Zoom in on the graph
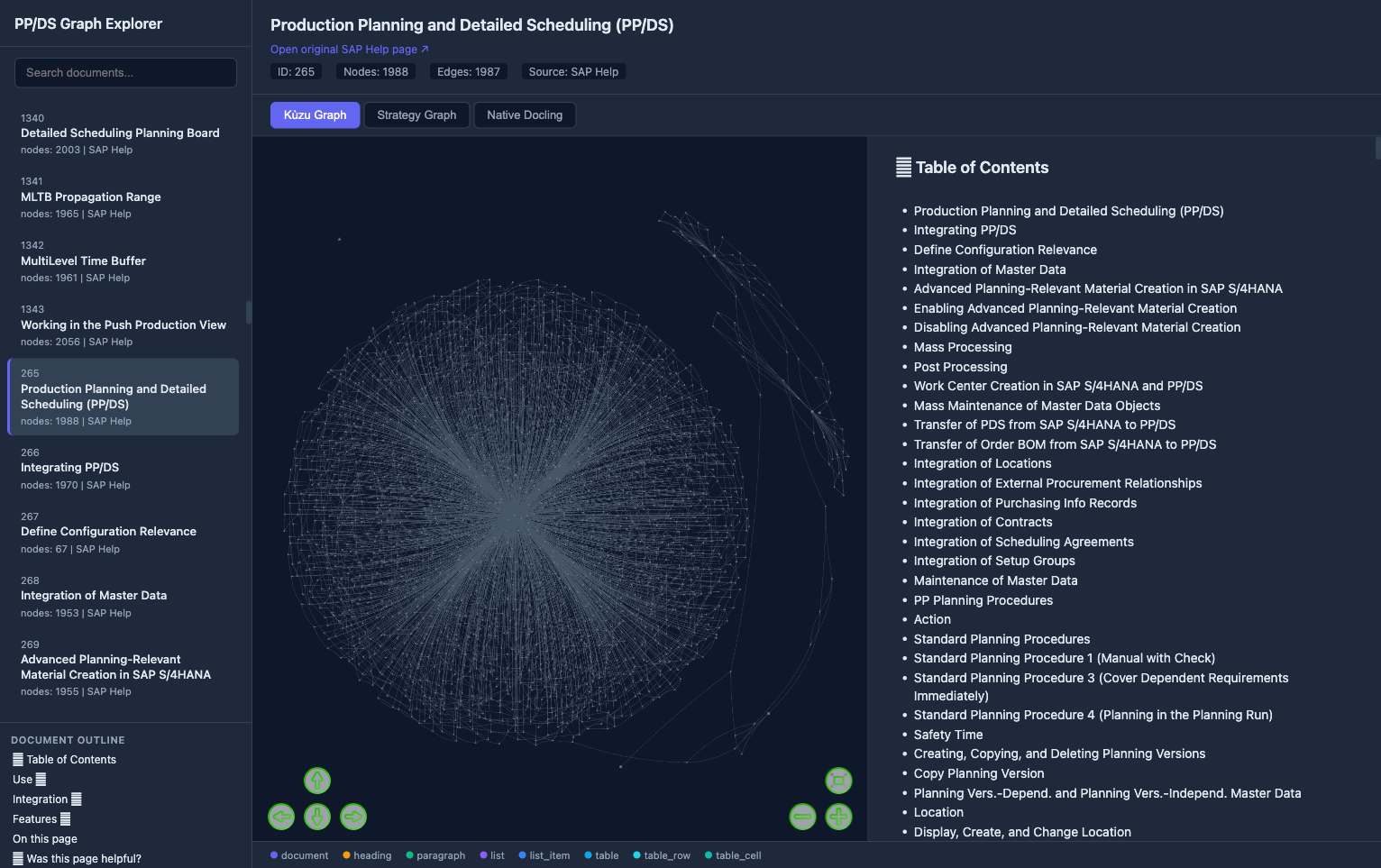Screen dimensions: 1381x868 tap(838, 817)
